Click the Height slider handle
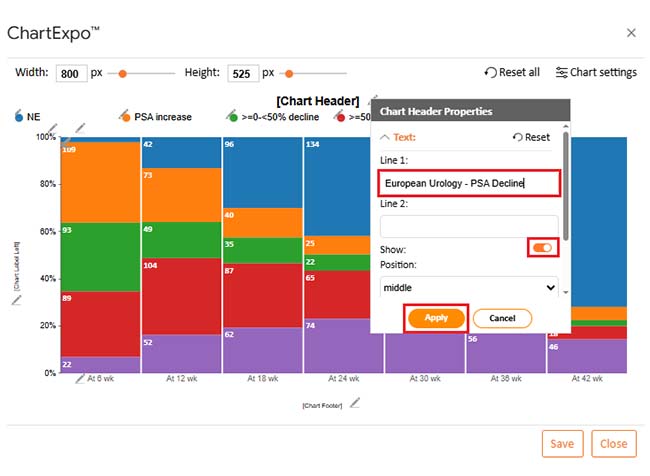 tap(290, 73)
